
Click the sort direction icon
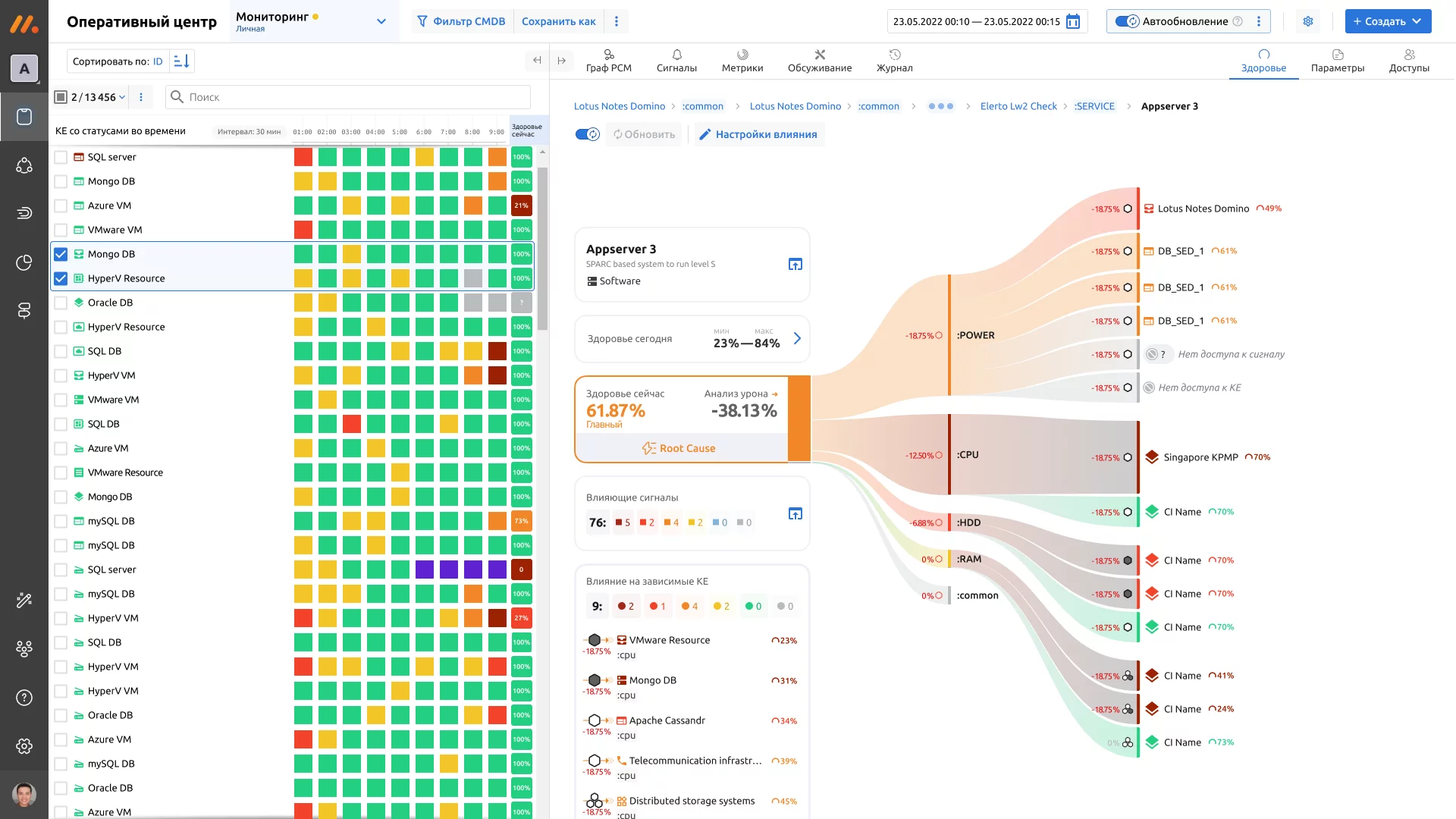tap(181, 61)
